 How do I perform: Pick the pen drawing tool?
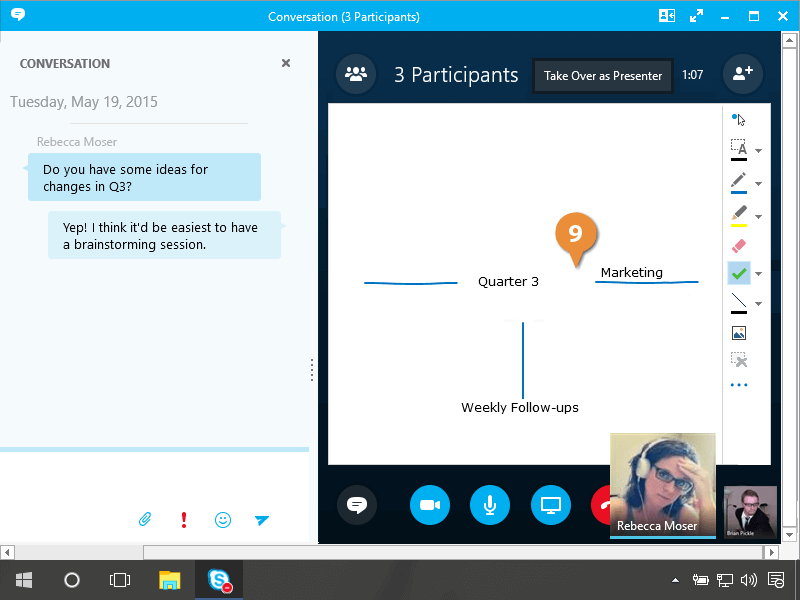tap(739, 182)
